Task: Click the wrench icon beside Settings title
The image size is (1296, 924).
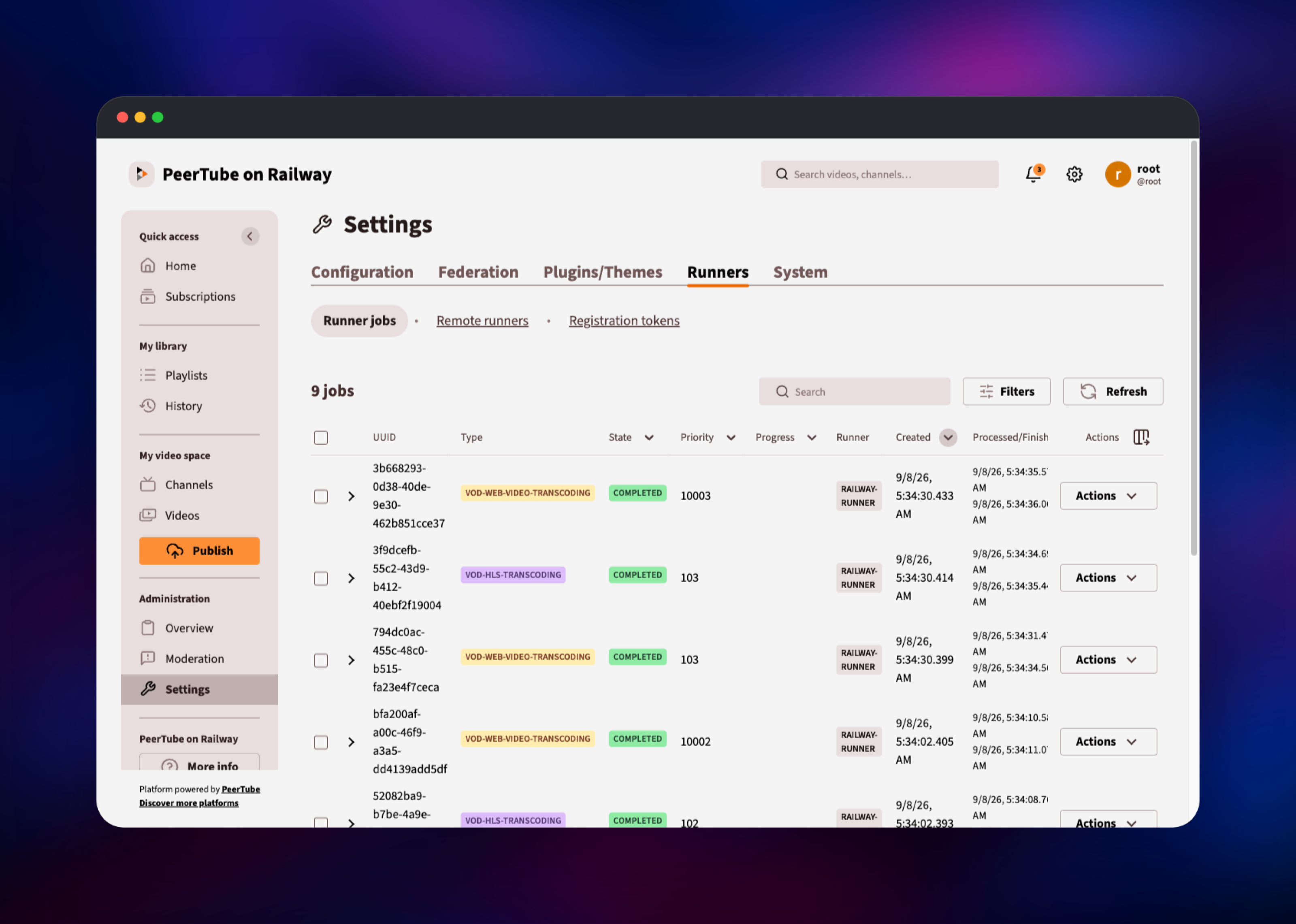Action: (322, 225)
